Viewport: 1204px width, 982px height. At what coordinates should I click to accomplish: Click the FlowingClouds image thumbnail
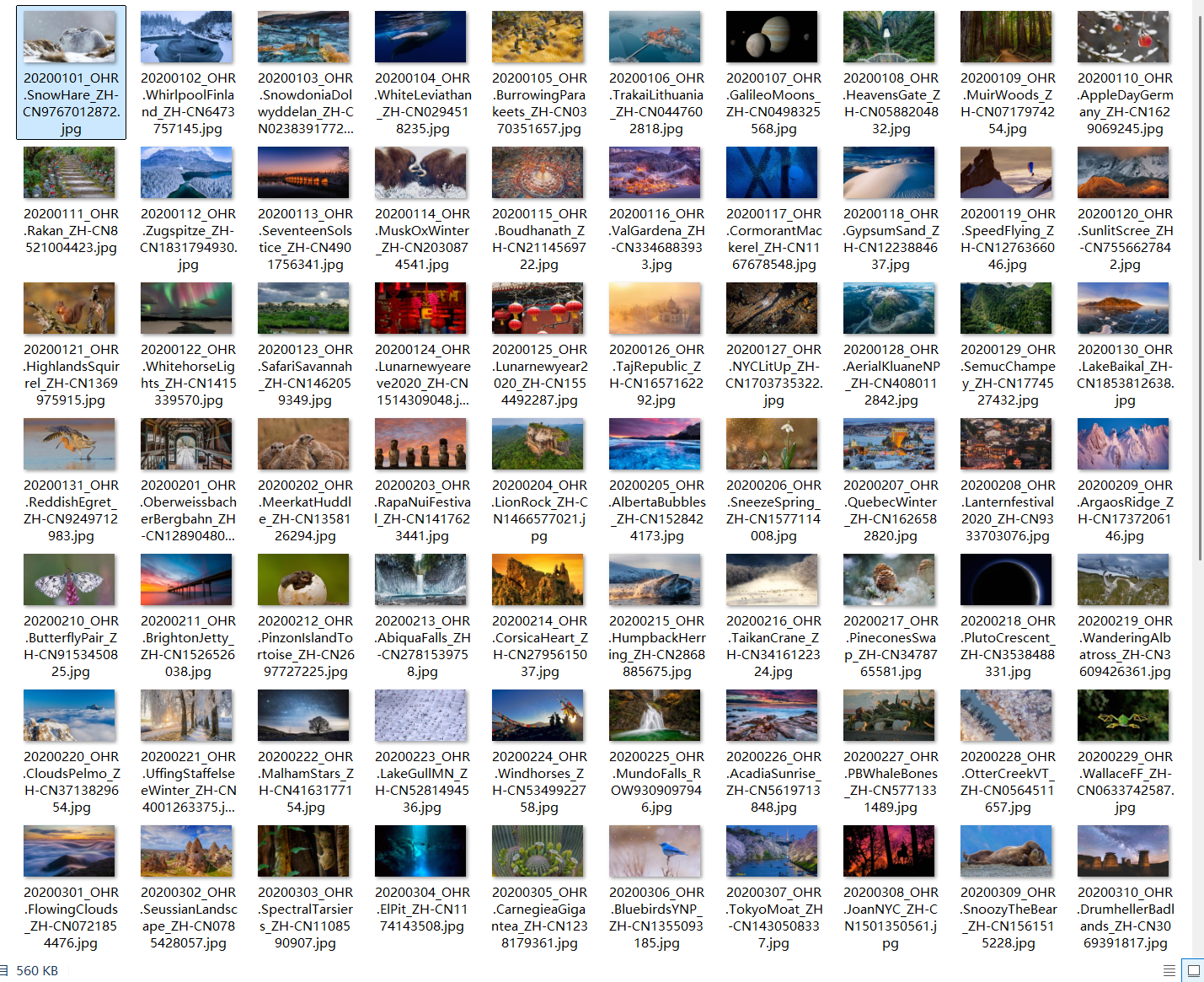coord(71,852)
